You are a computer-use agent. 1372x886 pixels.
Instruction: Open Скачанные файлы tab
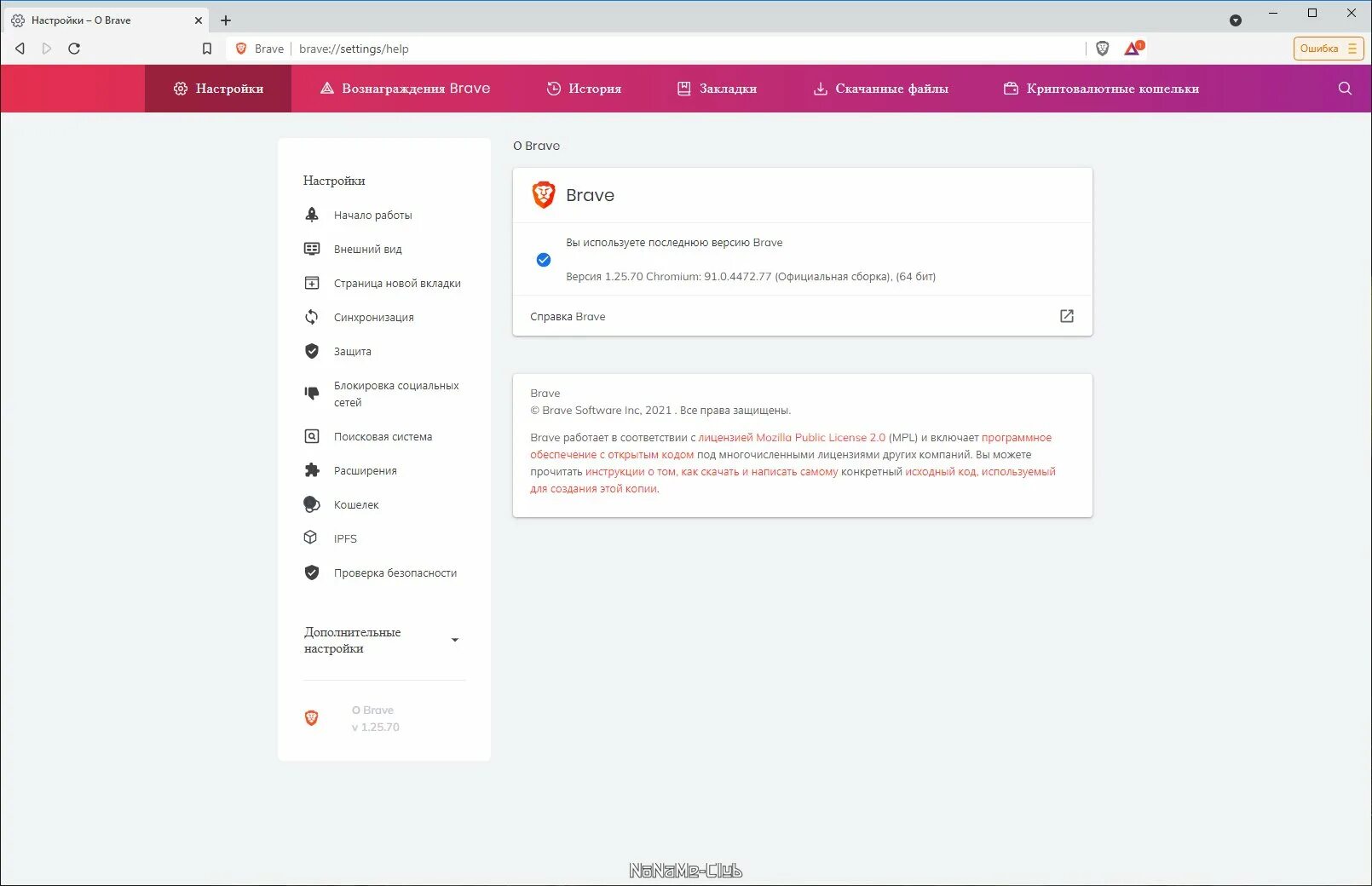880,89
